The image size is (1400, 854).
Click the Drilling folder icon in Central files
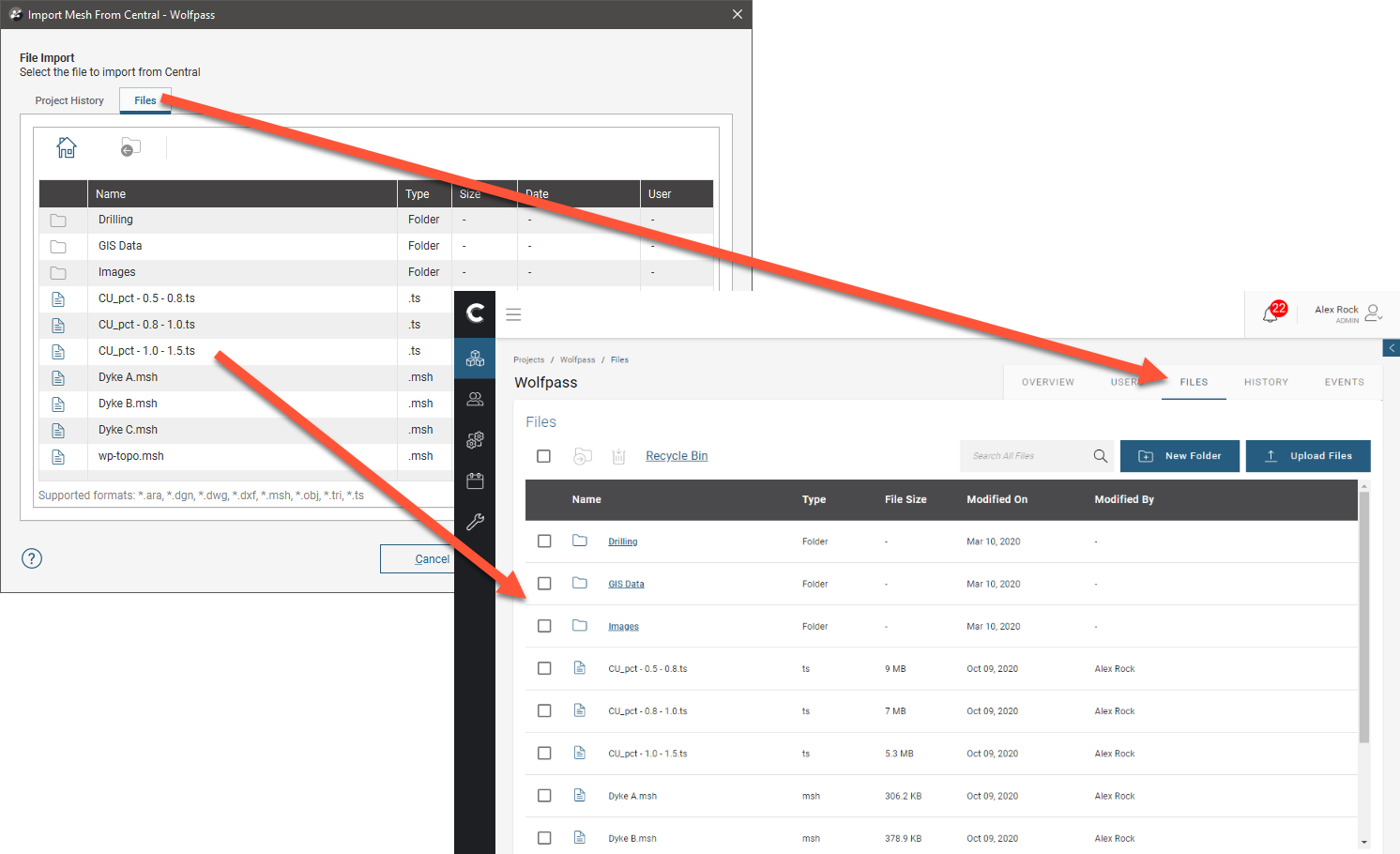[x=580, y=541]
